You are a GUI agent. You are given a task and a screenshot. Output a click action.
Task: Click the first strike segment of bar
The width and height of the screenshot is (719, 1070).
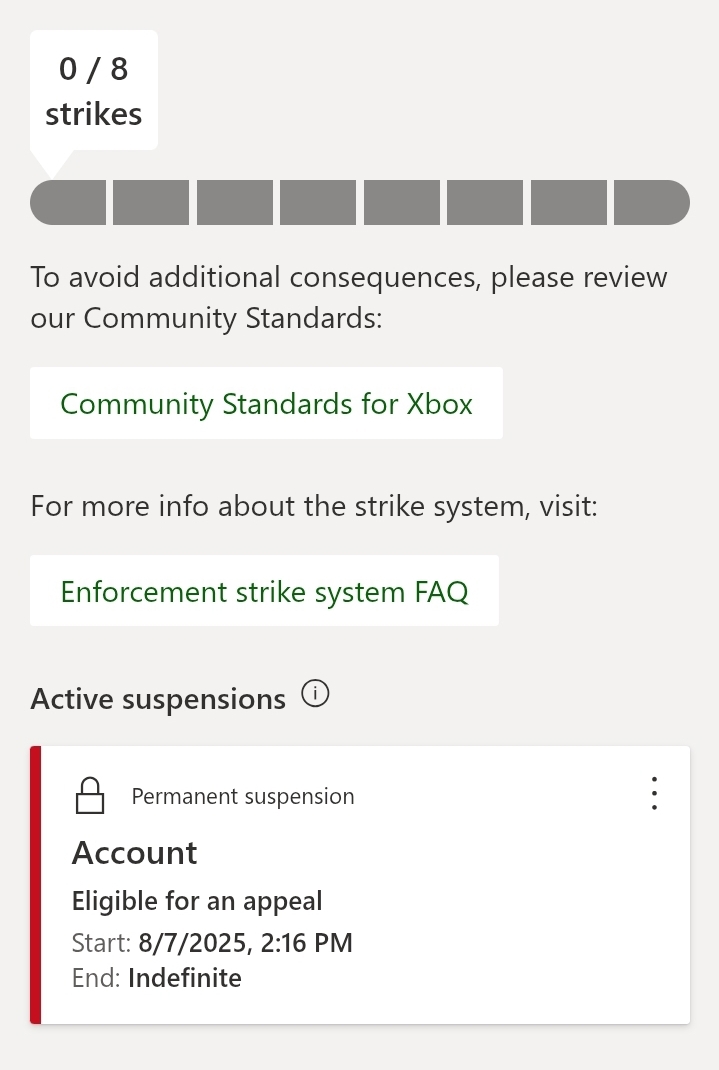[68, 203]
